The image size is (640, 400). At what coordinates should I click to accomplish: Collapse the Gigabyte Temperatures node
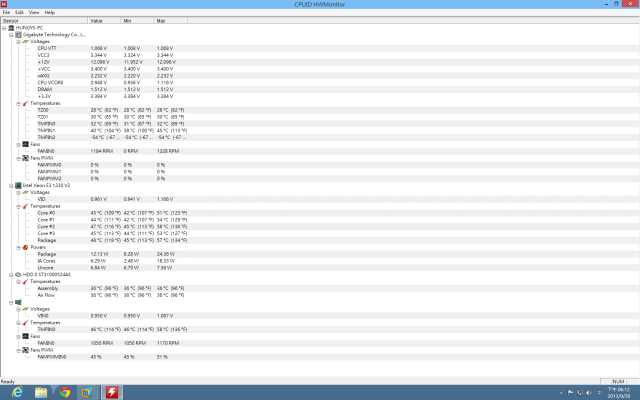(18, 103)
